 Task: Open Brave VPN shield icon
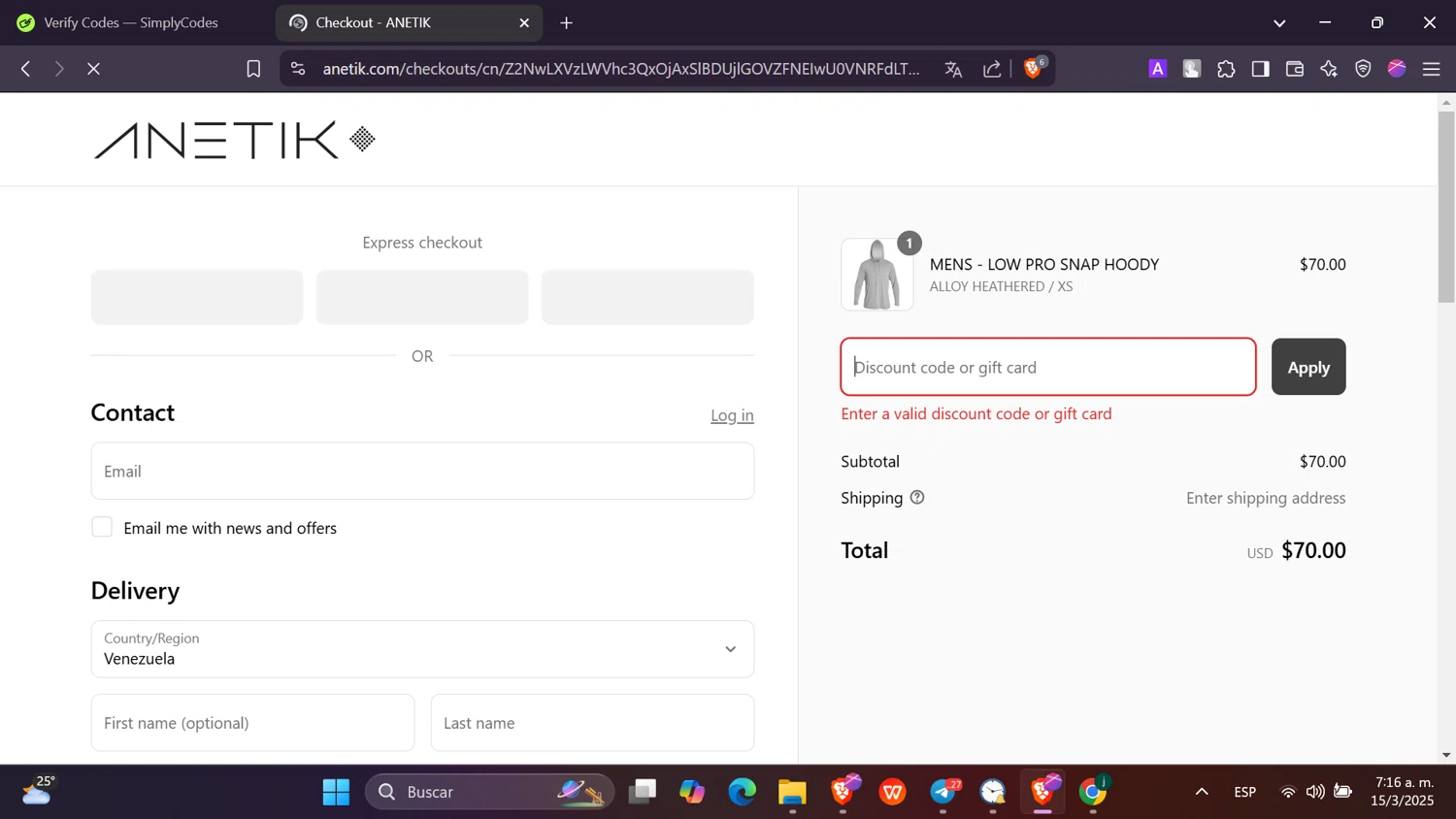(x=1363, y=69)
